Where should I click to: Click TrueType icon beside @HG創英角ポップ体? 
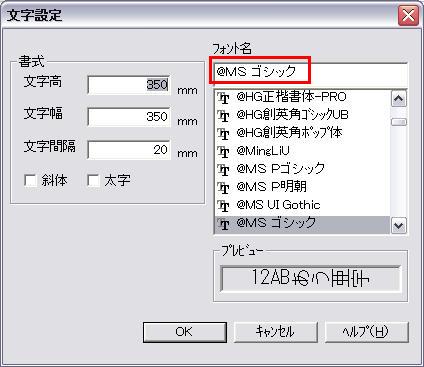(x=223, y=134)
